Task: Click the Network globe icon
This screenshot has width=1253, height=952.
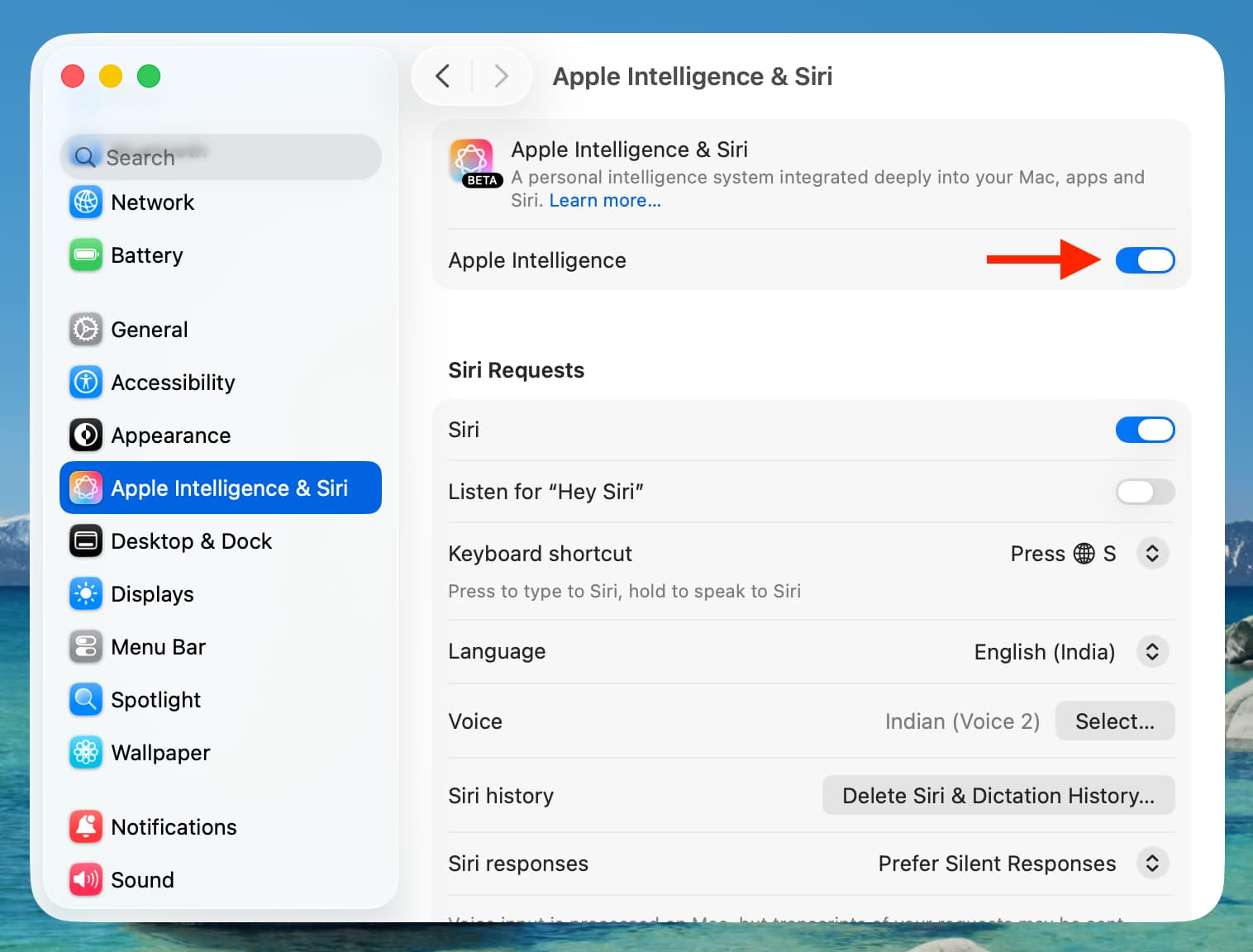Action: tap(86, 202)
